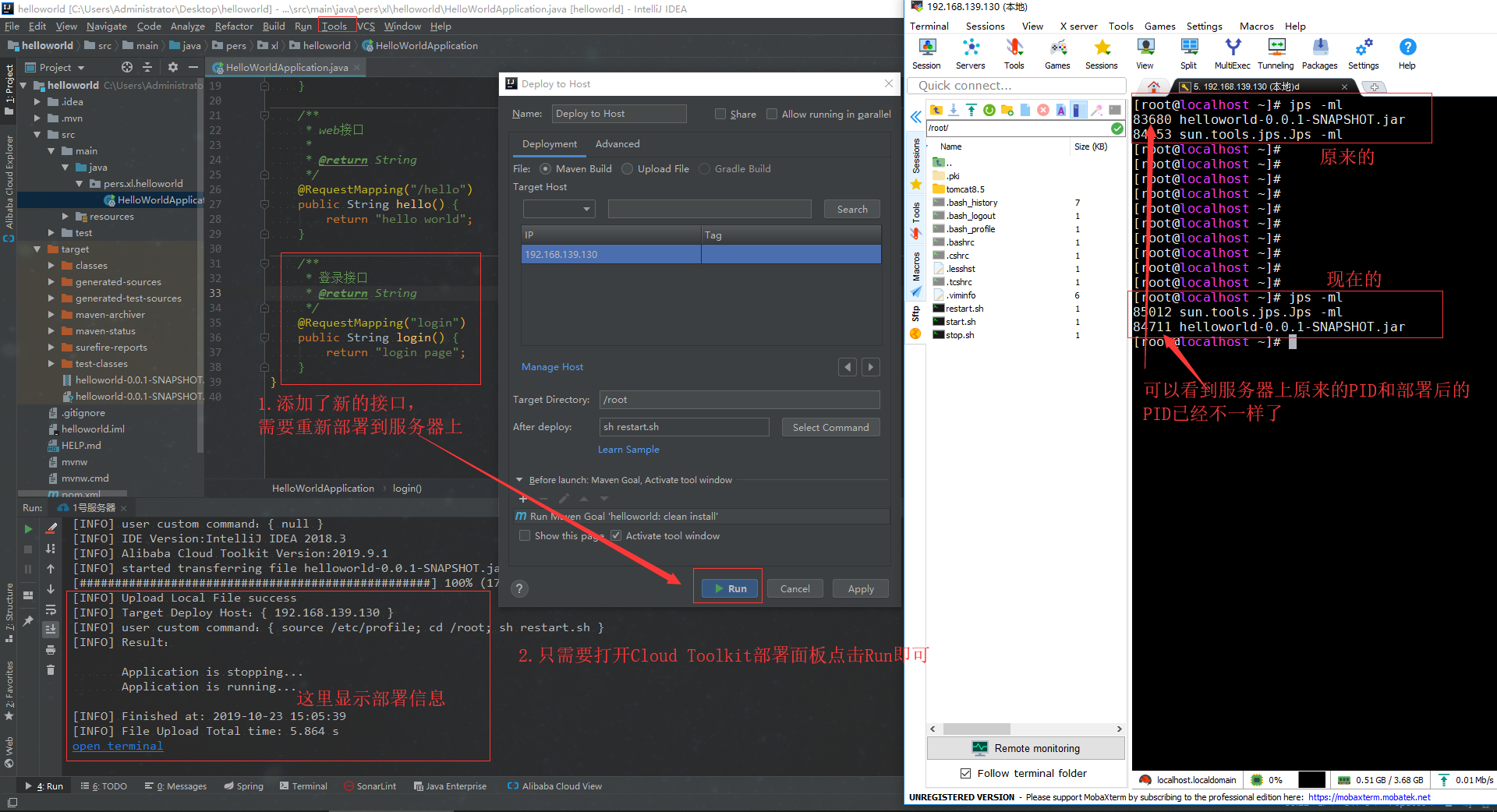
Task: Open MobaXterm Servers icon
Action: point(971,55)
